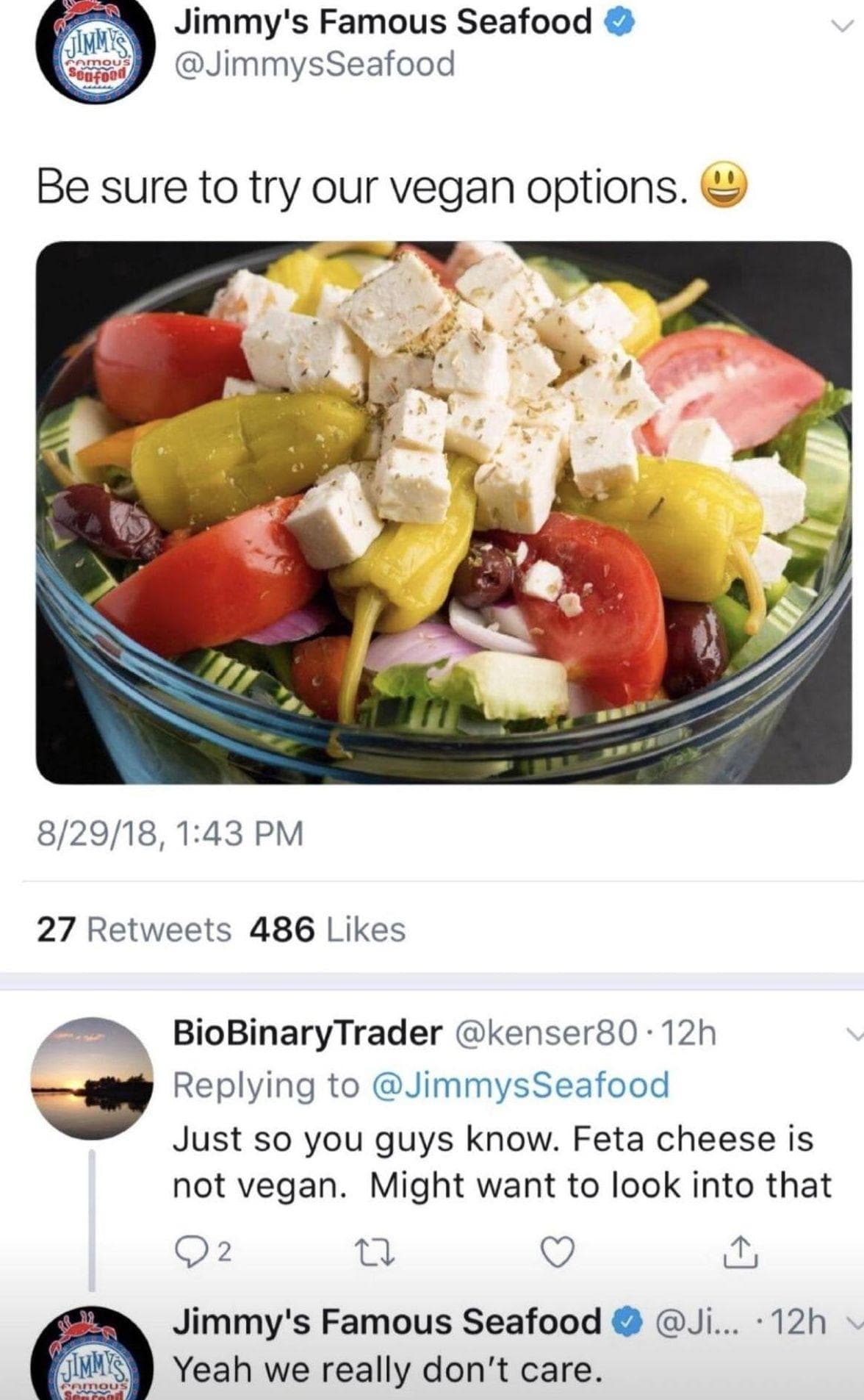Open the "Yeah we really don't care" reply
The image size is (864, 1400).
[x=386, y=1369]
